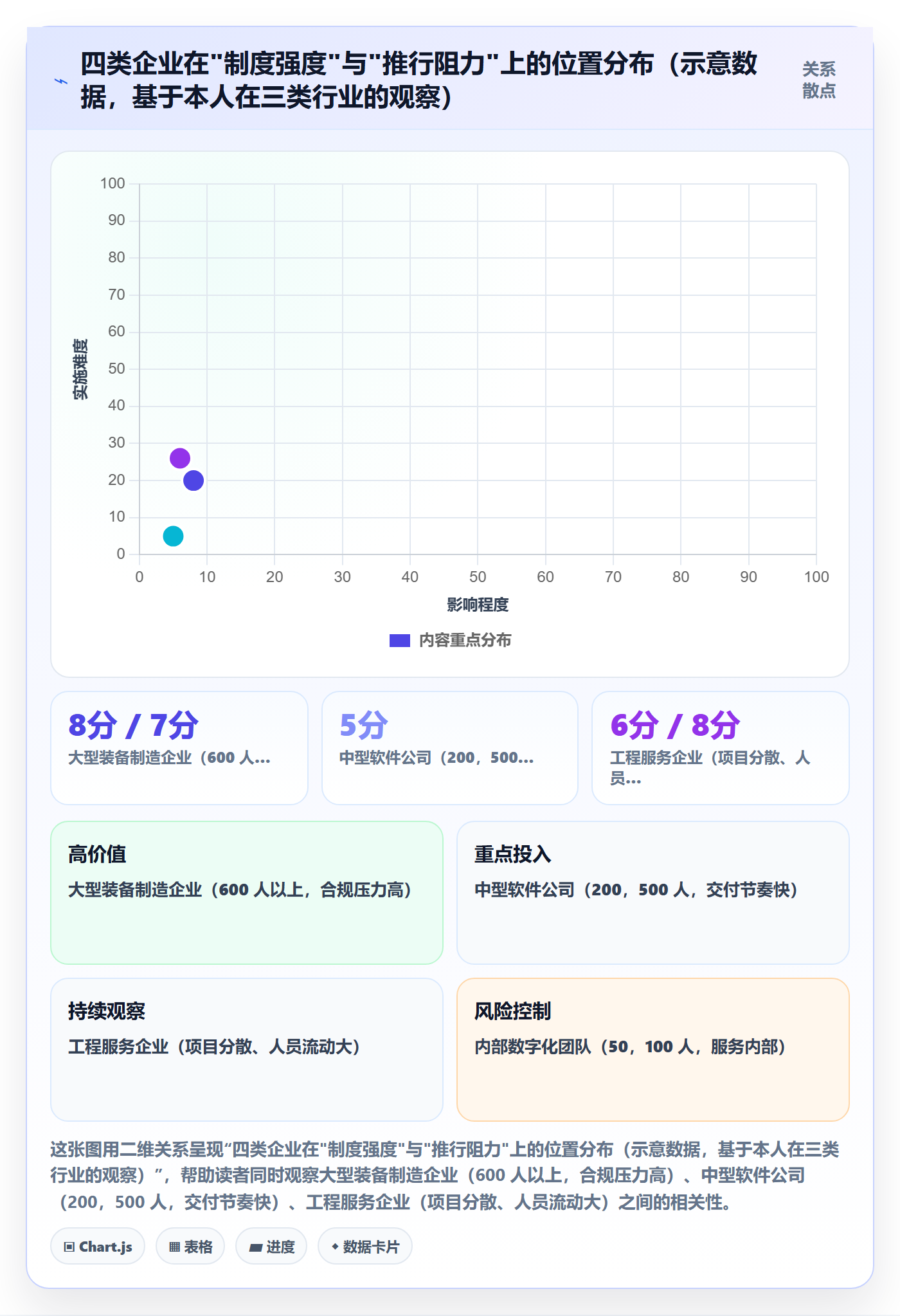The image size is (900, 1316).
Task: Click the Chart.js tag chip
Action: 98,1247
